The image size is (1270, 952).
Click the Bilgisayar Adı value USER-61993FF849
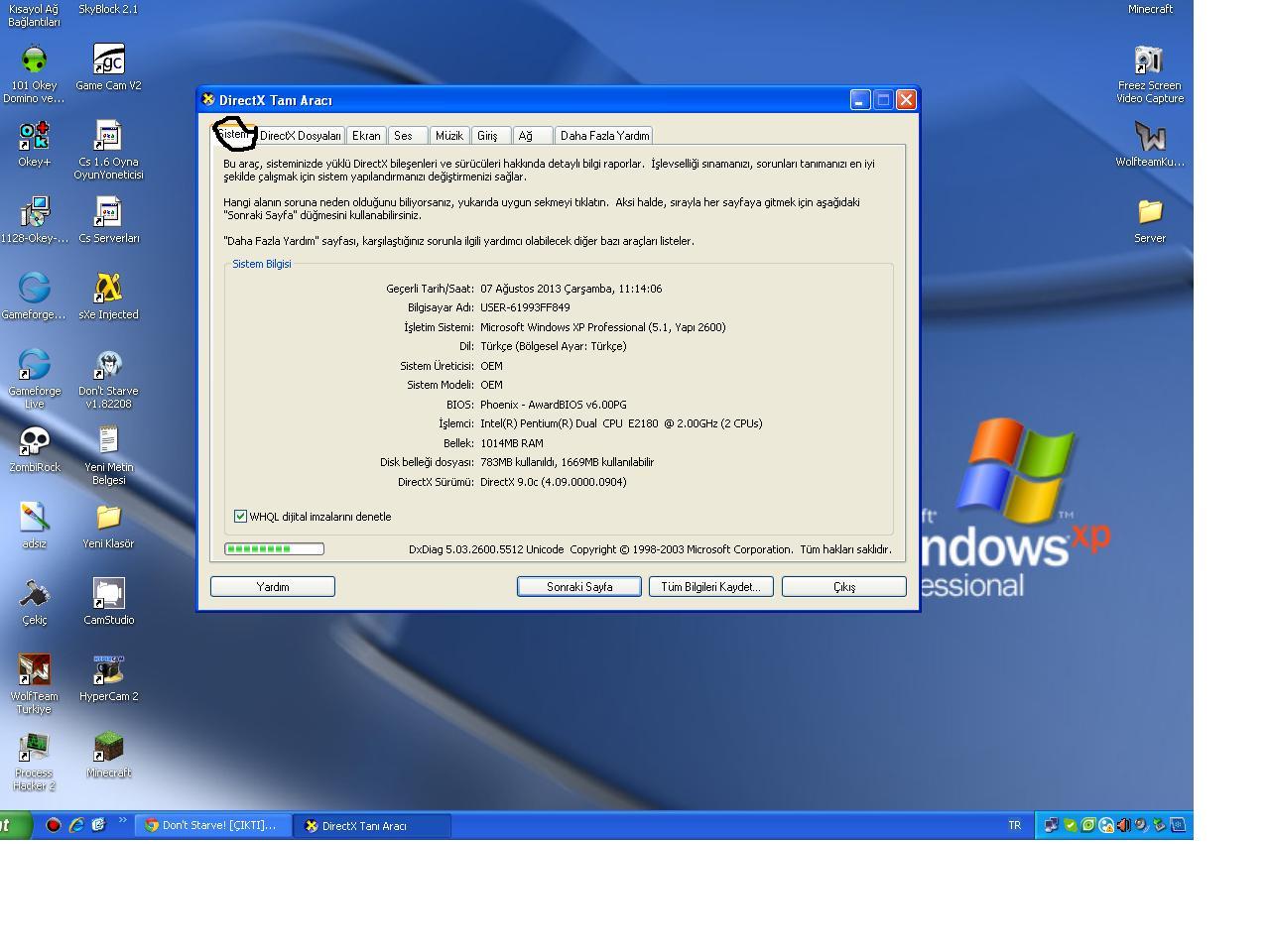pyautogui.click(x=525, y=307)
